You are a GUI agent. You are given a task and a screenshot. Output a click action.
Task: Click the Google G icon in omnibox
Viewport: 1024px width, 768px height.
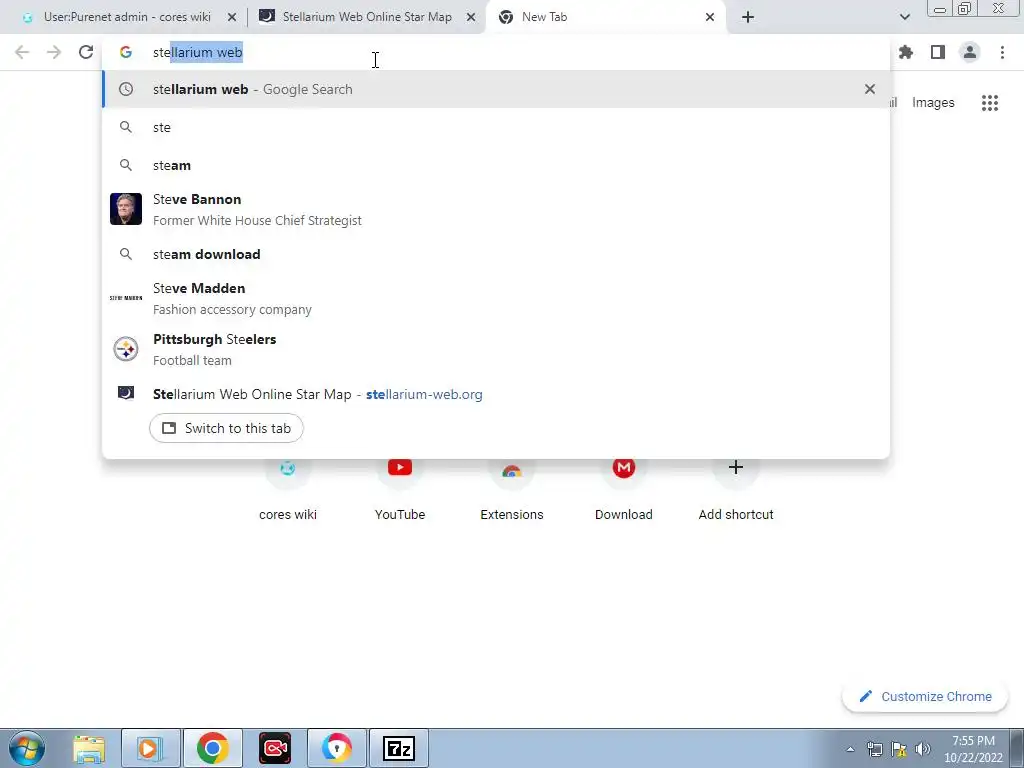point(126,52)
